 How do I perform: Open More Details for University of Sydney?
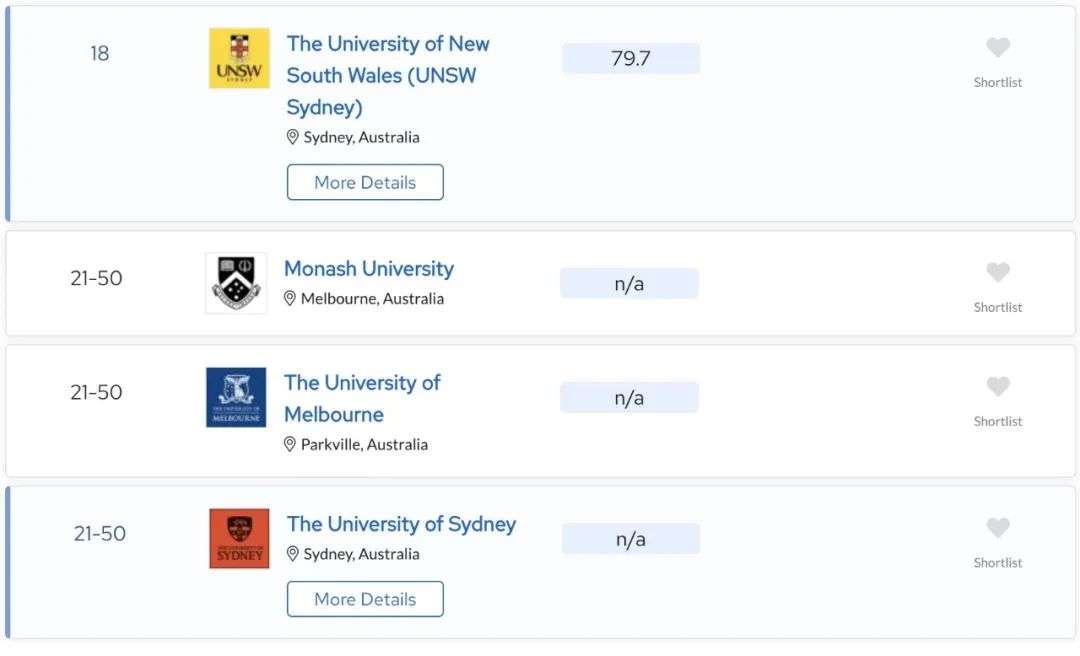(x=365, y=599)
